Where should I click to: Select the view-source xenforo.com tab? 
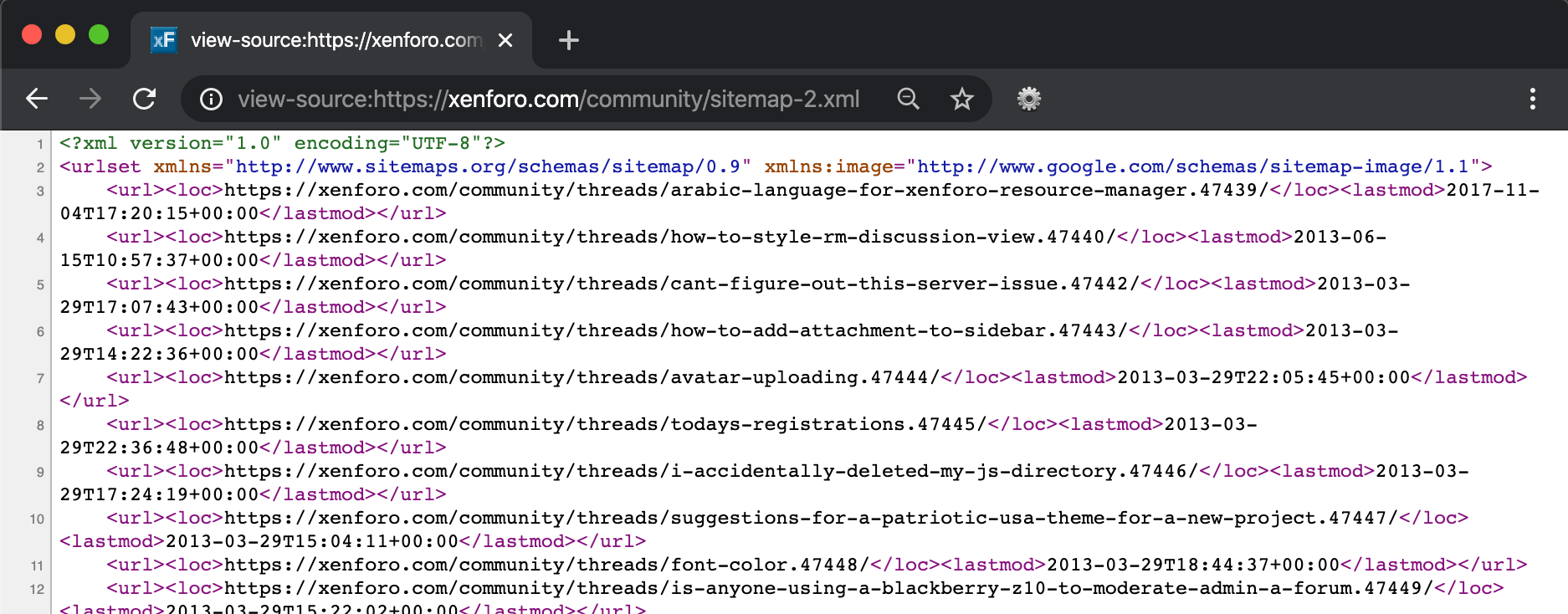(335, 40)
